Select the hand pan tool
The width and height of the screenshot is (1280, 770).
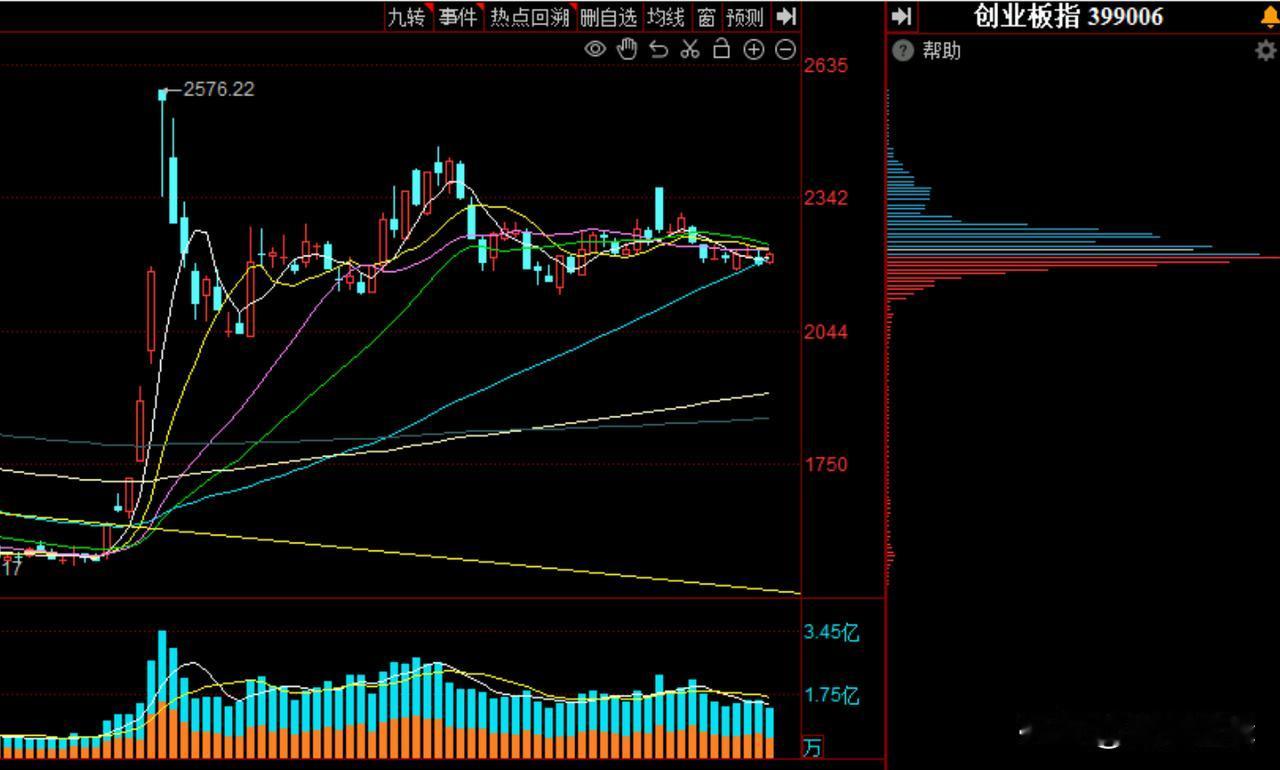[627, 49]
